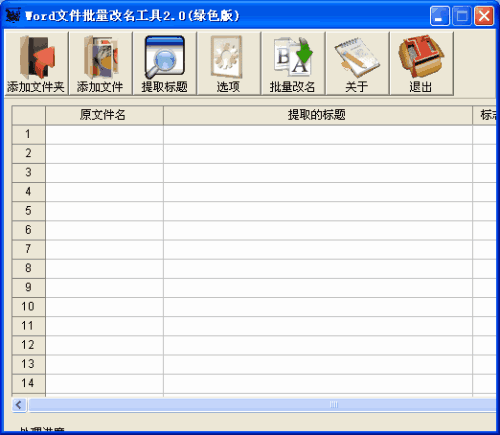
Task: Select row header 2
Action: point(29,154)
